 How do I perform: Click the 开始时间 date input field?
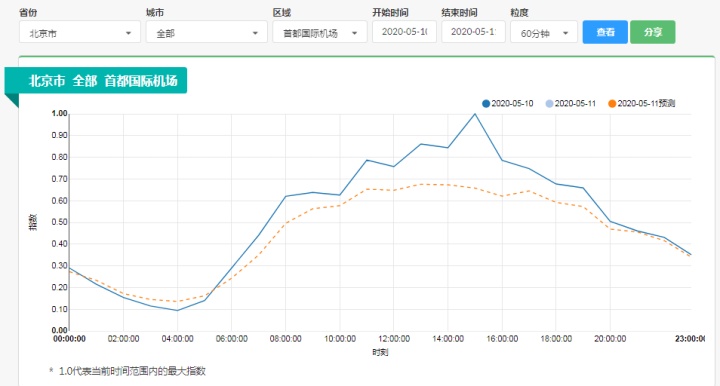click(x=404, y=32)
